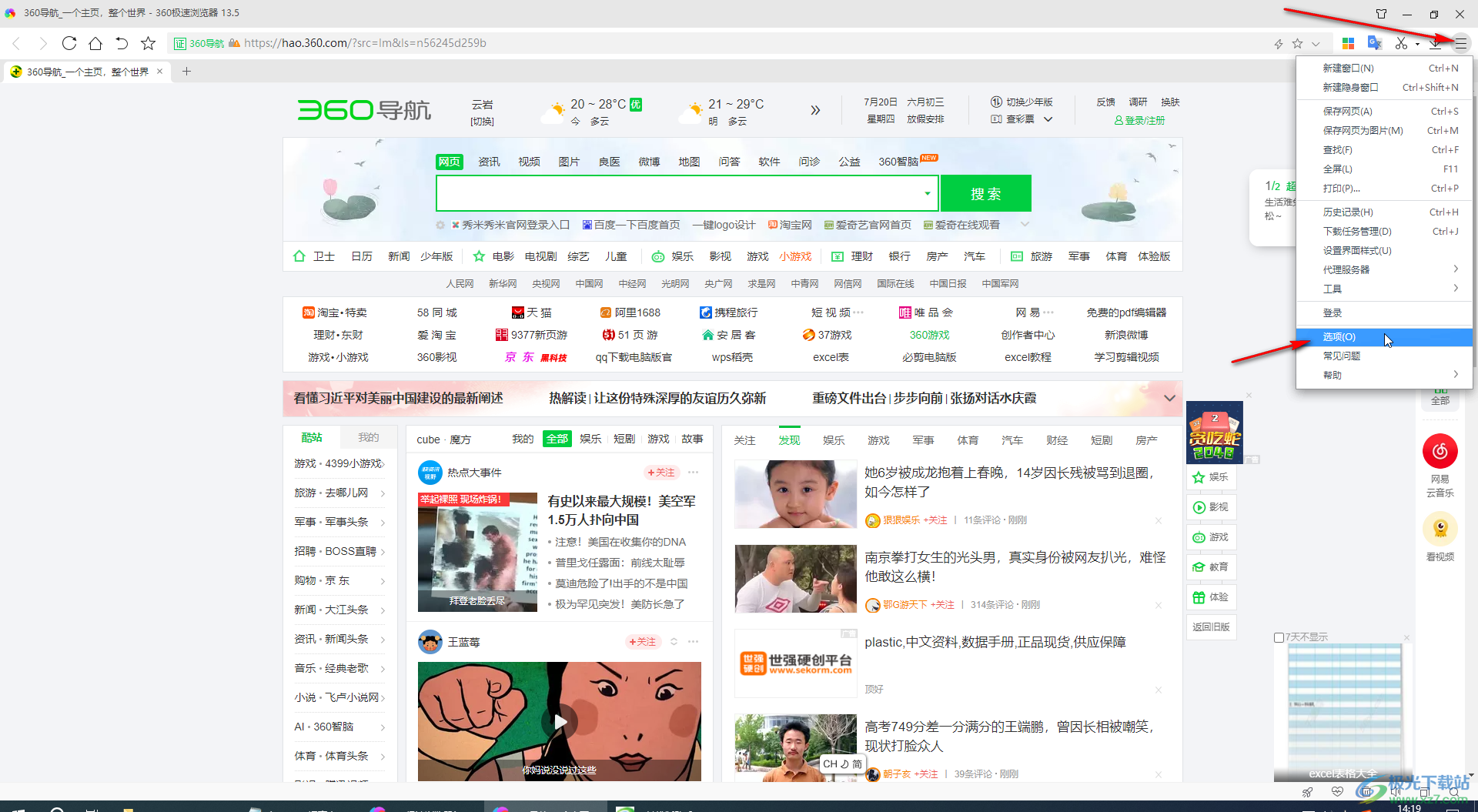Select 选项(O) in the menu
Image resolution: width=1478 pixels, height=812 pixels.
tap(1384, 336)
